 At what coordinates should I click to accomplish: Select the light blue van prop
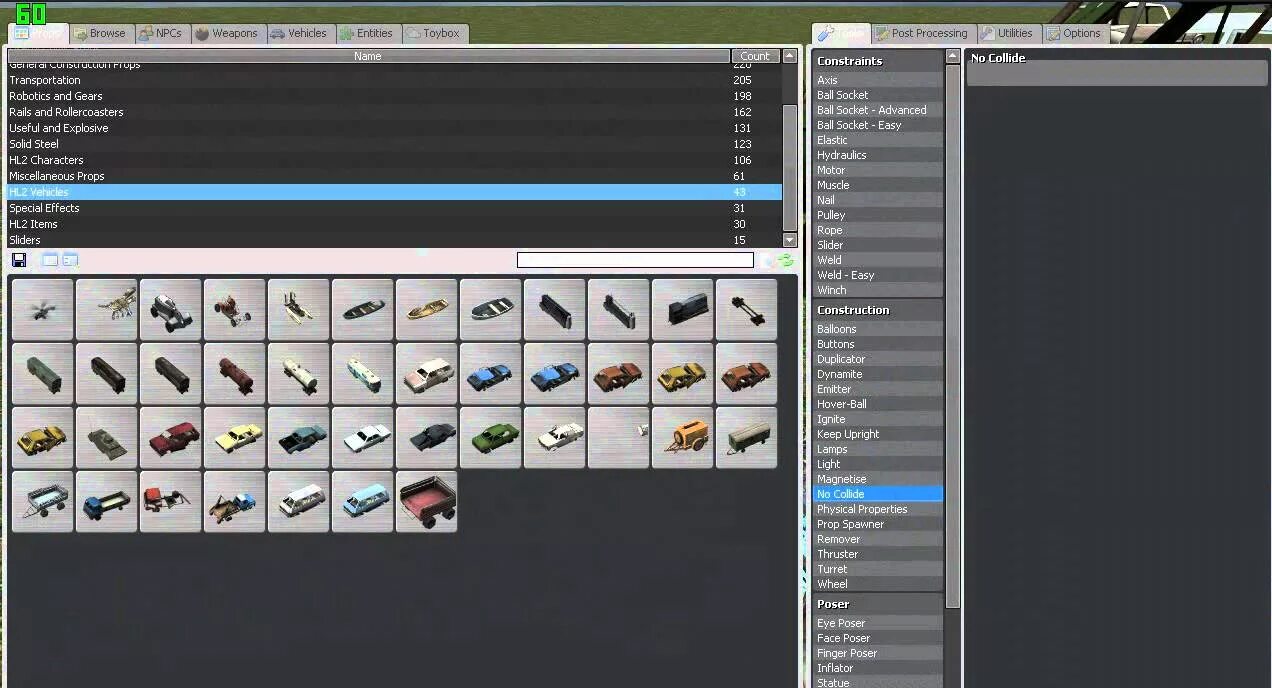363,502
